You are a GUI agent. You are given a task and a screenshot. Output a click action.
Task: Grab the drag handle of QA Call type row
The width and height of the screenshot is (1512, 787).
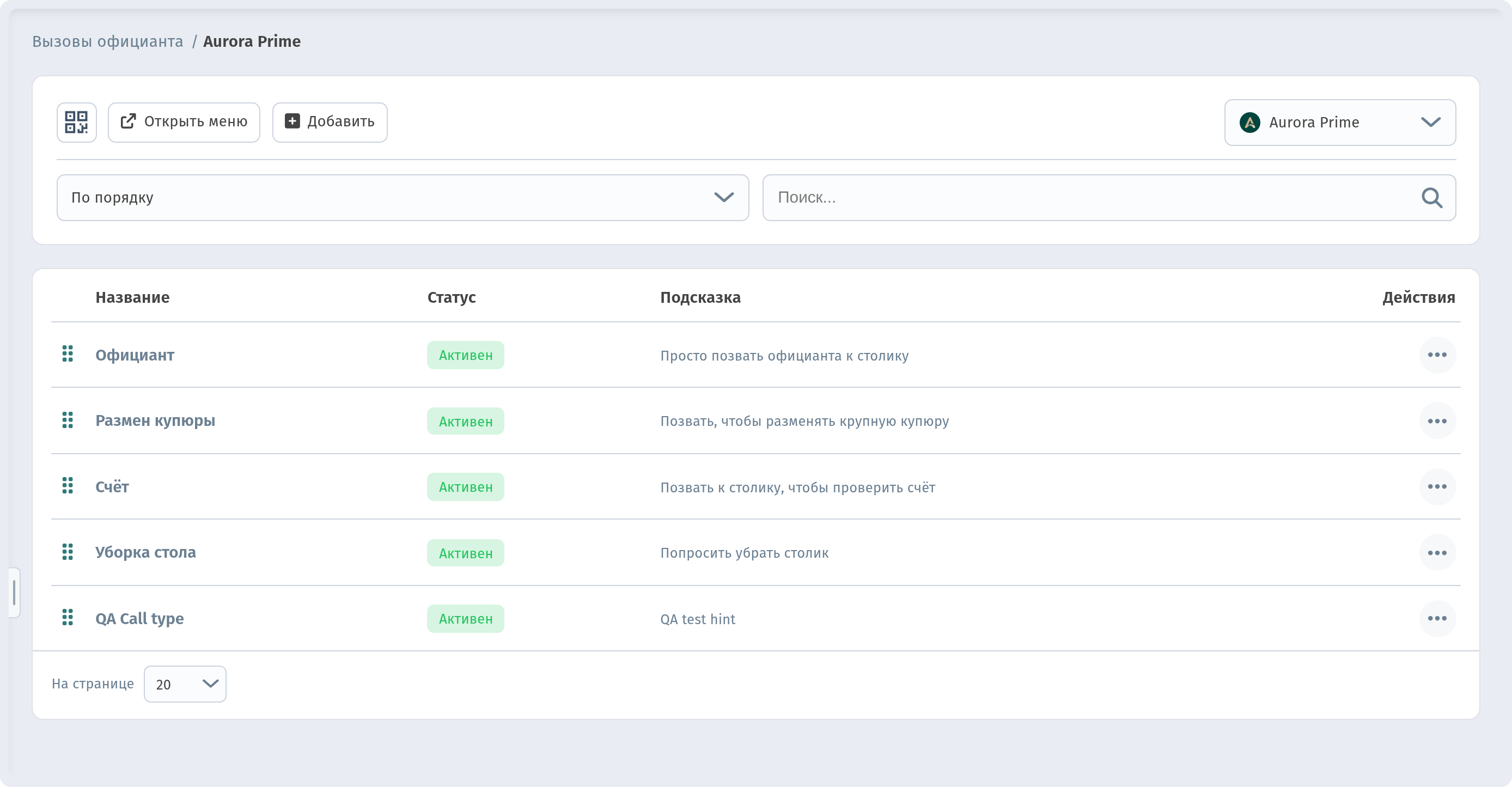point(68,618)
